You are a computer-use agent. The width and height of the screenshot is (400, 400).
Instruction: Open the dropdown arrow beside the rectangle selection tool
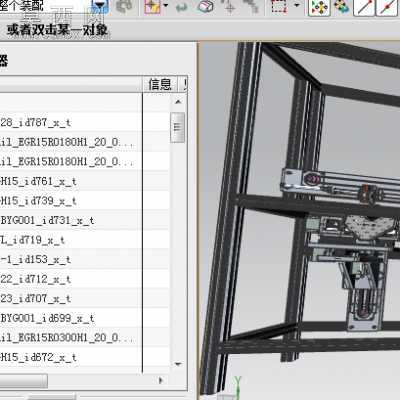(296, 6)
